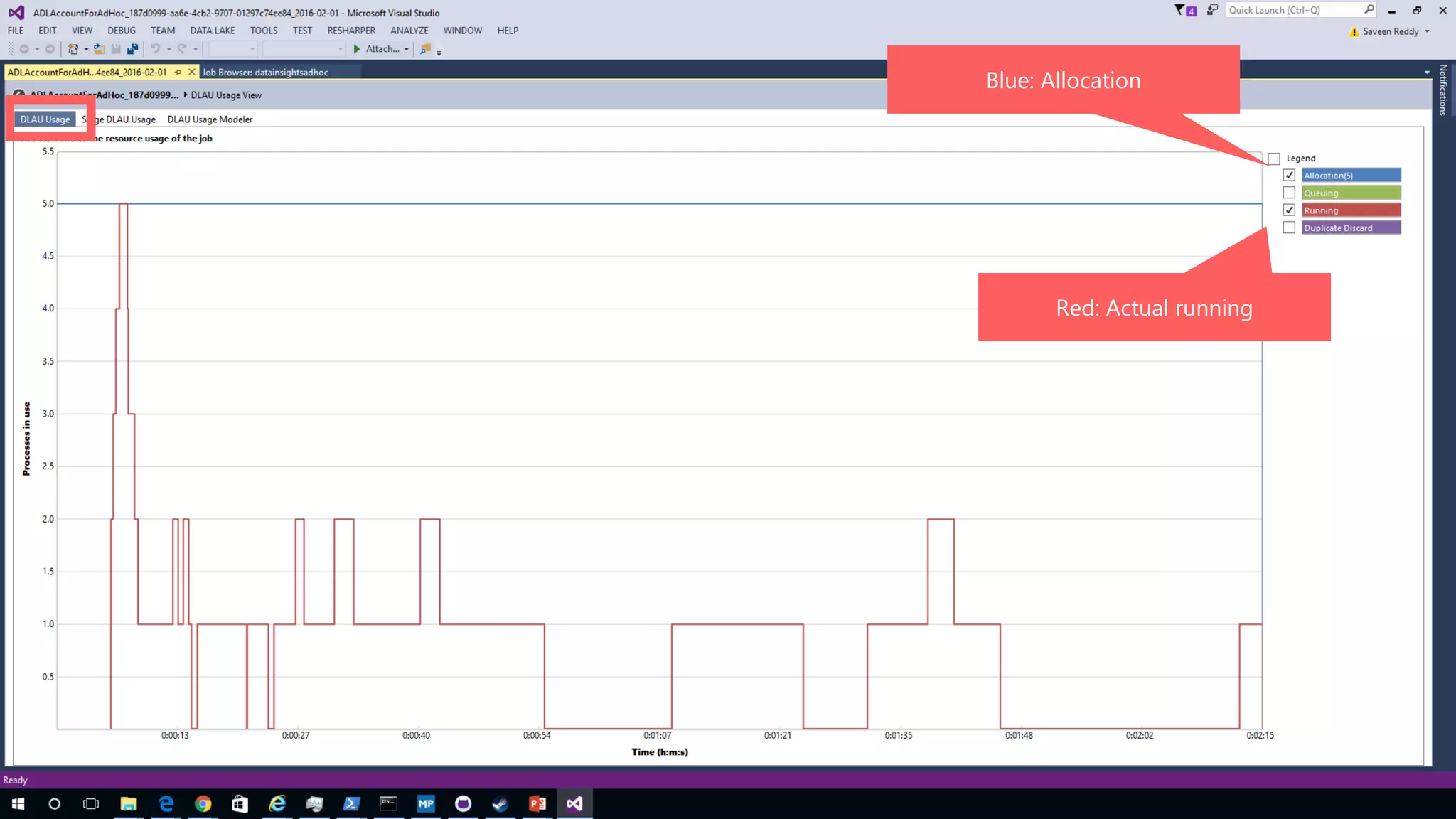Click the Save All icon
Viewport: 1456px width, 819px height.
(x=132, y=49)
